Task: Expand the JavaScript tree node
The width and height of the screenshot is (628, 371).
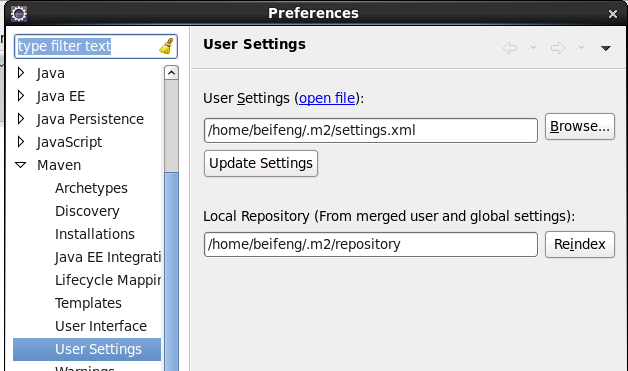Action: (x=21, y=141)
